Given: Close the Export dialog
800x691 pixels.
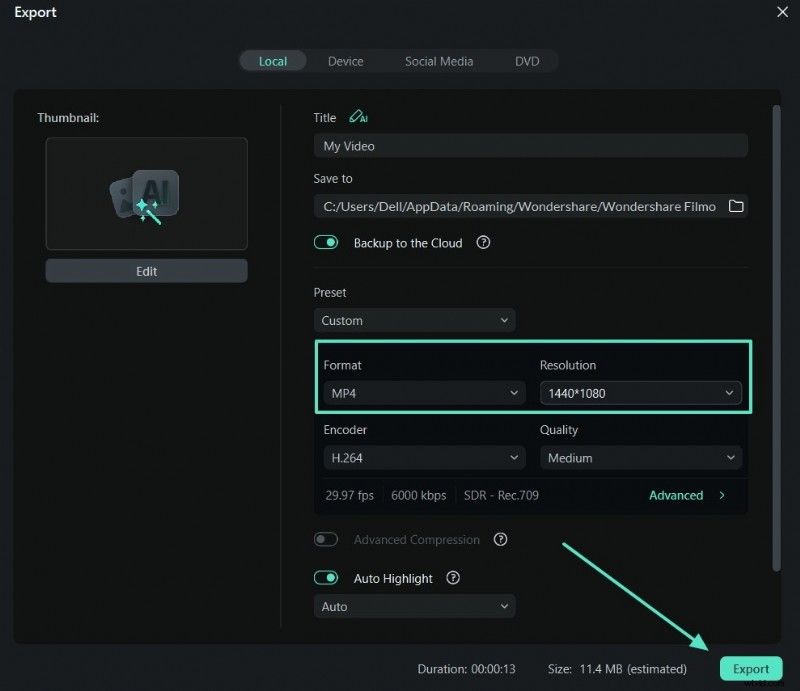Looking at the screenshot, I should [783, 12].
